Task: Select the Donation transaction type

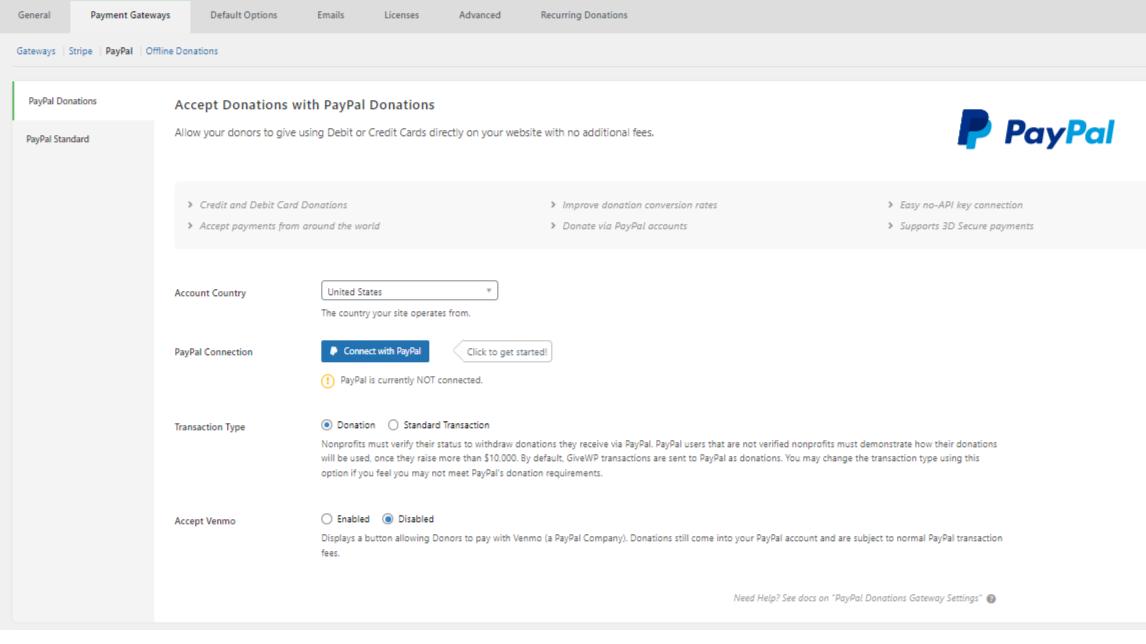Action: [327, 425]
